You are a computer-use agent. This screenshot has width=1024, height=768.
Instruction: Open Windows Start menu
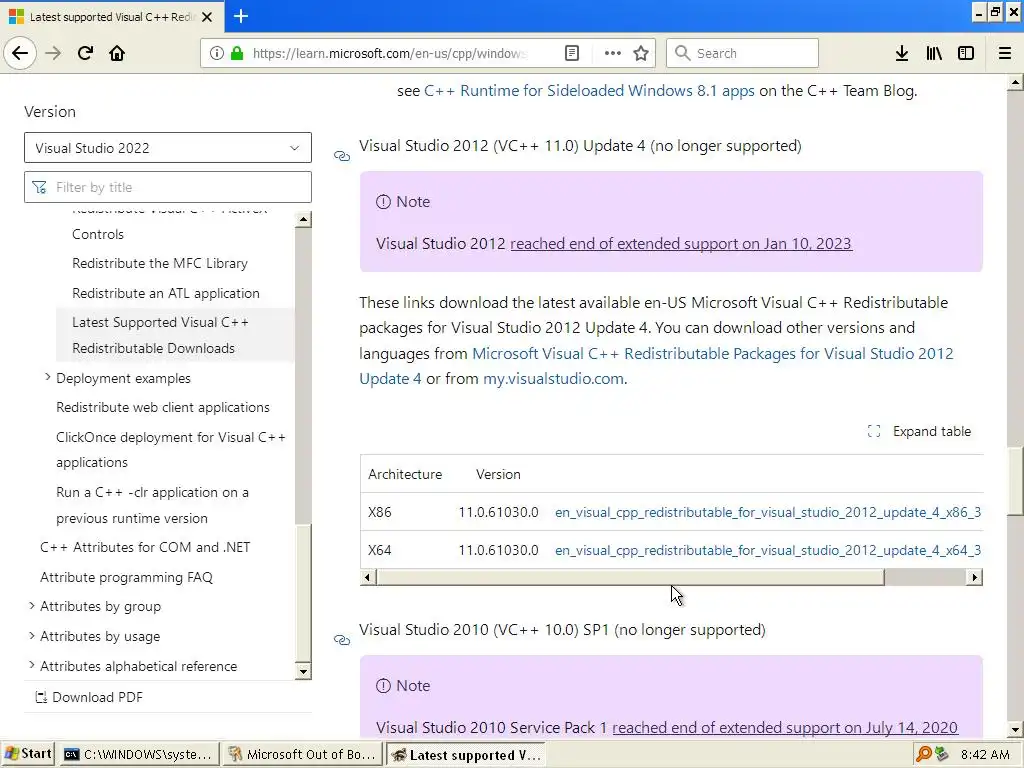(x=27, y=754)
